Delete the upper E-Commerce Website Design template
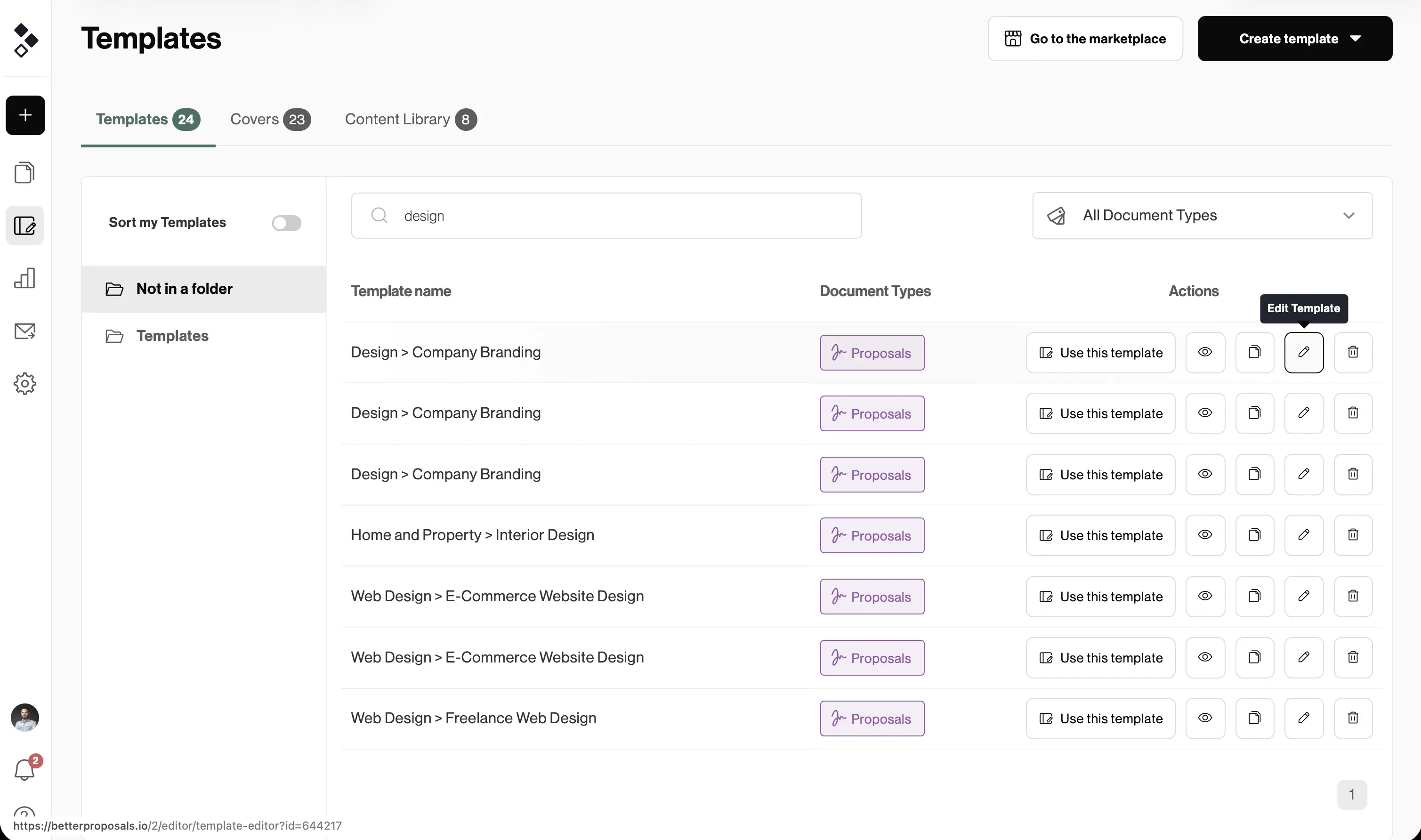 click(1353, 597)
